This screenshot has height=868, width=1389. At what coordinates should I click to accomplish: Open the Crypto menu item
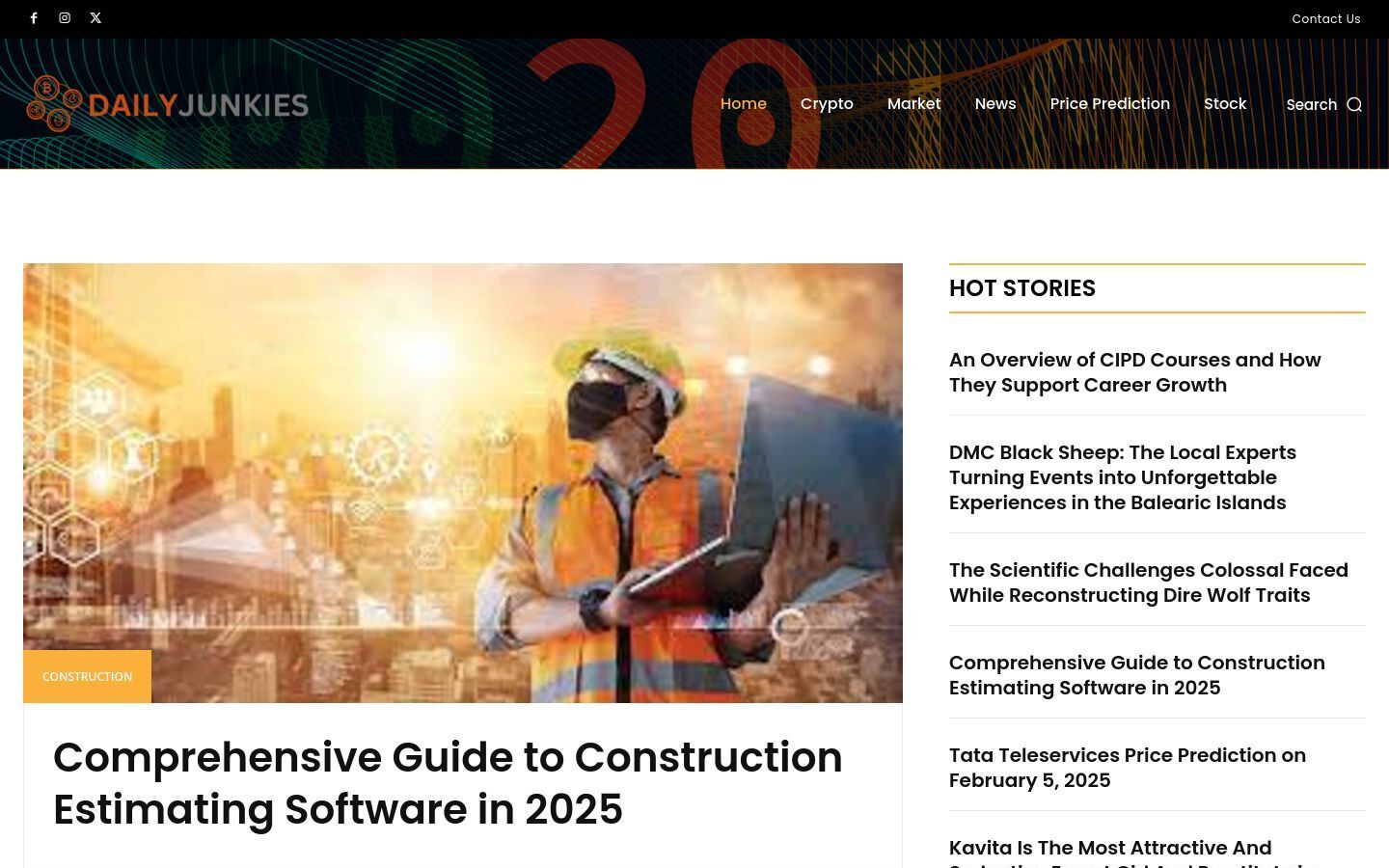click(x=827, y=103)
